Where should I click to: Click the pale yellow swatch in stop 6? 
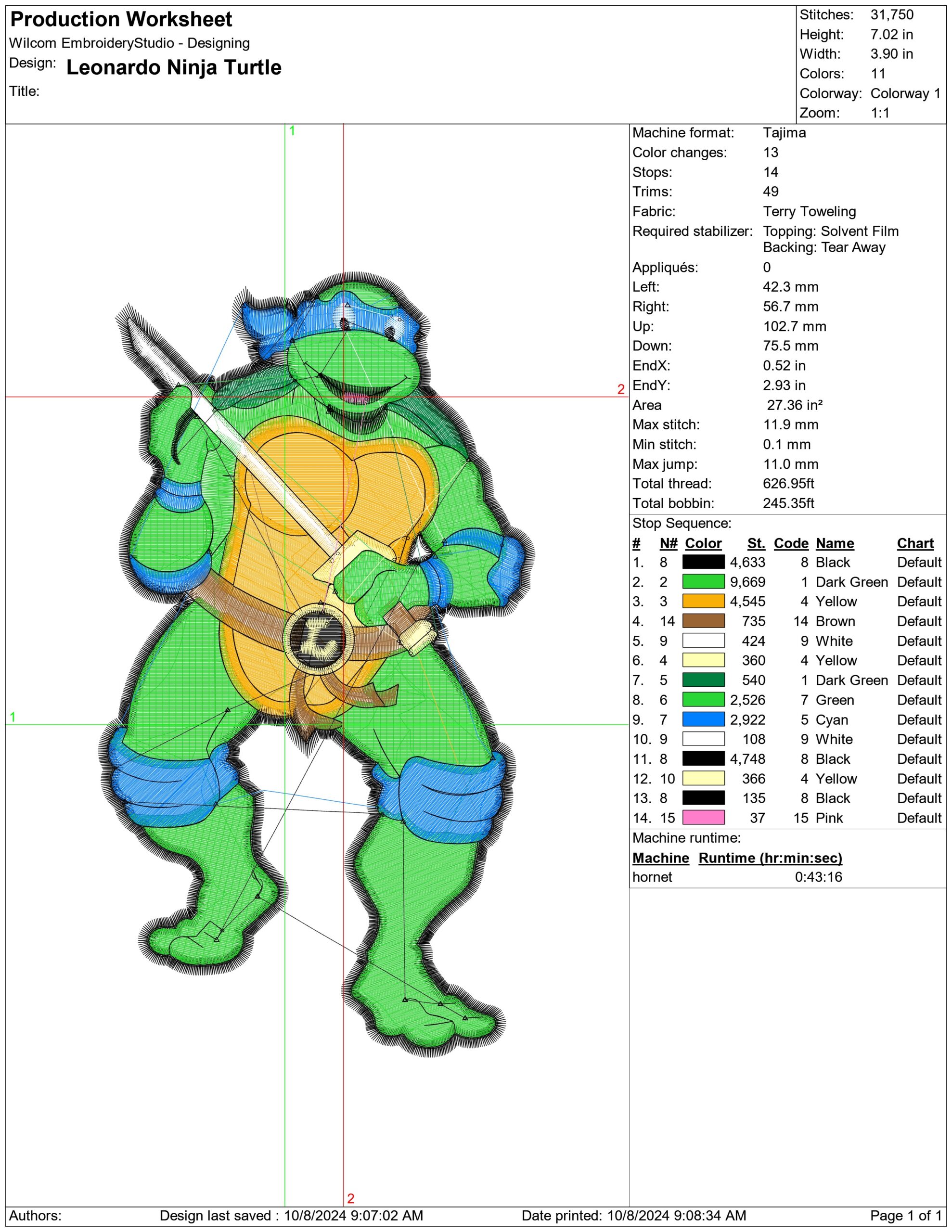pos(703,661)
